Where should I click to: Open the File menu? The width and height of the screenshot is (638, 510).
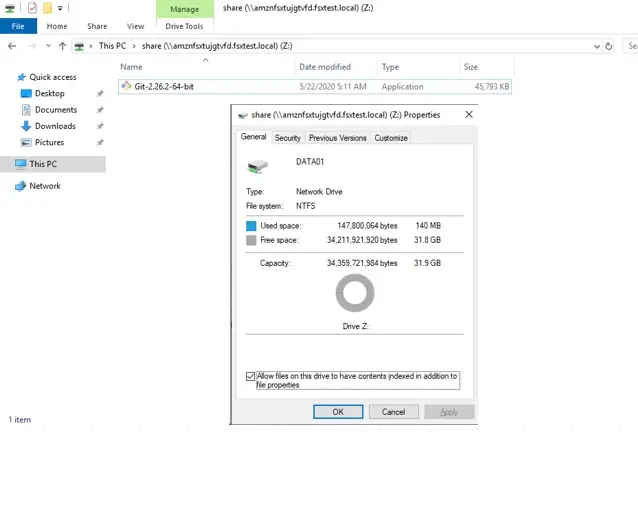click(x=18, y=26)
